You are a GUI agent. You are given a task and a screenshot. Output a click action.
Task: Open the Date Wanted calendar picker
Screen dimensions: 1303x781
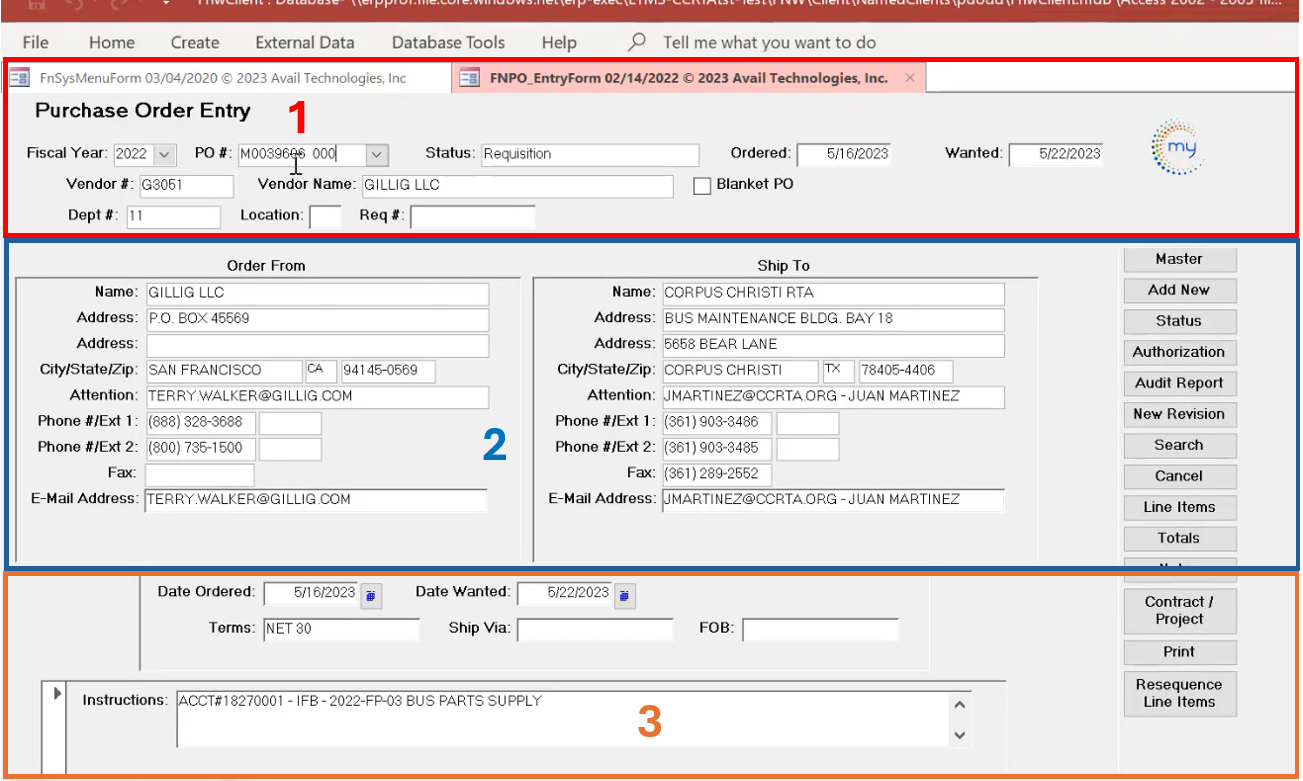point(624,595)
